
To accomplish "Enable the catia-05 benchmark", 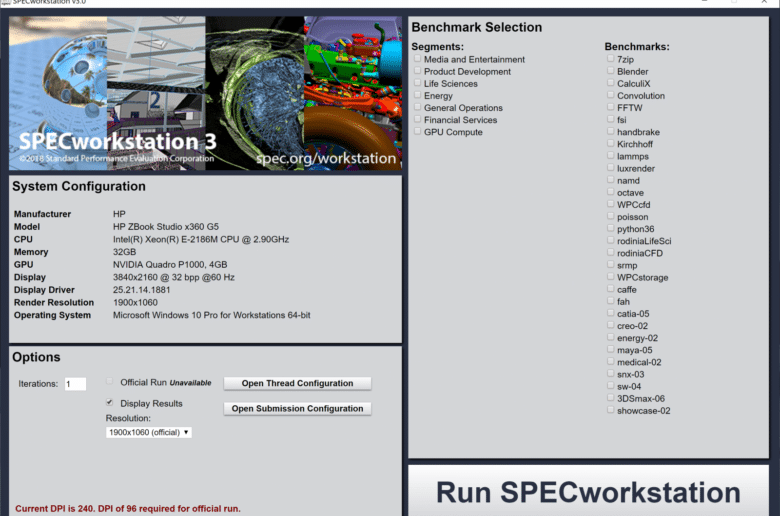I will 610,313.
